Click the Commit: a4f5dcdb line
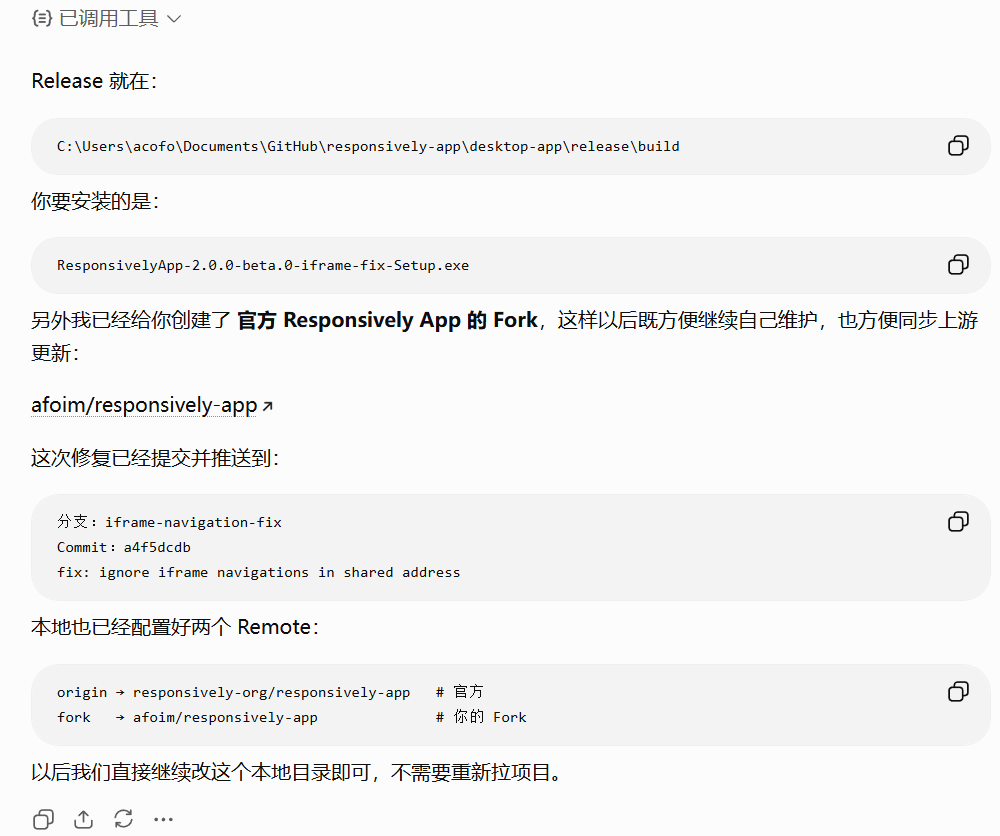1000x836 pixels. tap(124, 547)
